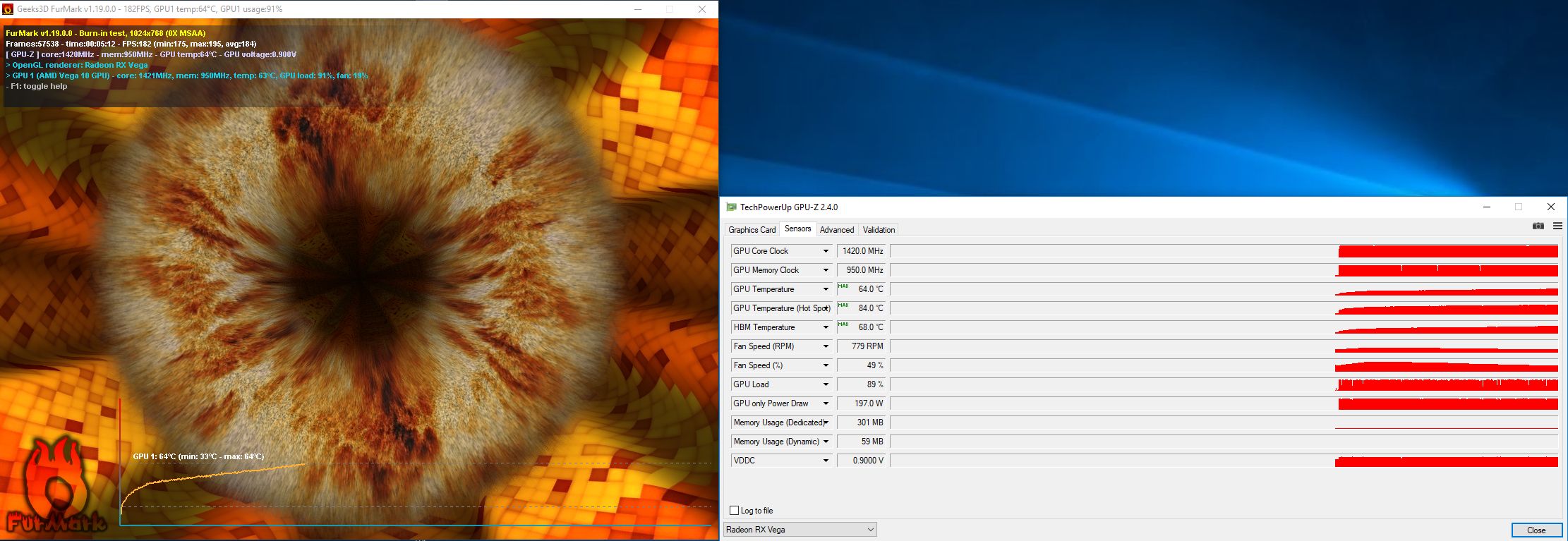Image resolution: width=1568 pixels, height=541 pixels.
Task: Click the MAX indicator on GPU Temperature
Action: (843, 286)
